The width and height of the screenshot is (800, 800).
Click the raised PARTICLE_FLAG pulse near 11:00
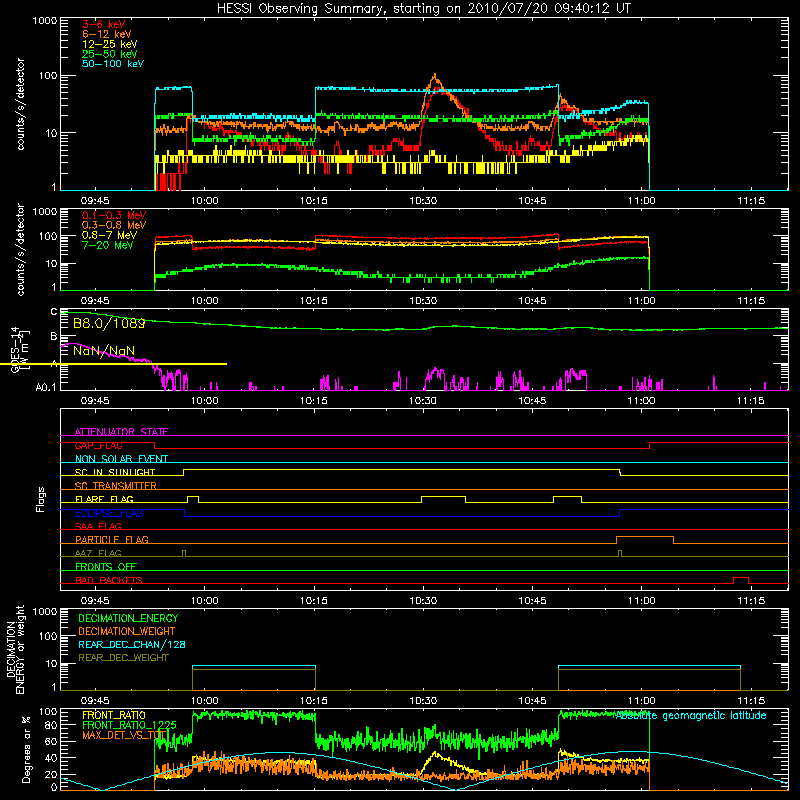pos(645,540)
